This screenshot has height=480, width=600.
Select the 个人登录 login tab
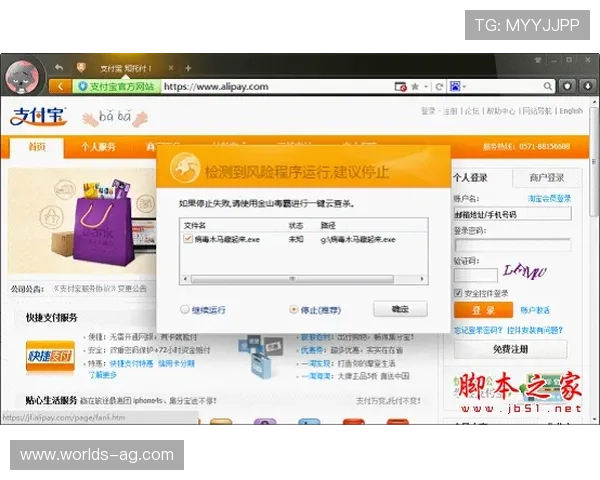pyautogui.click(x=471, y=178)
